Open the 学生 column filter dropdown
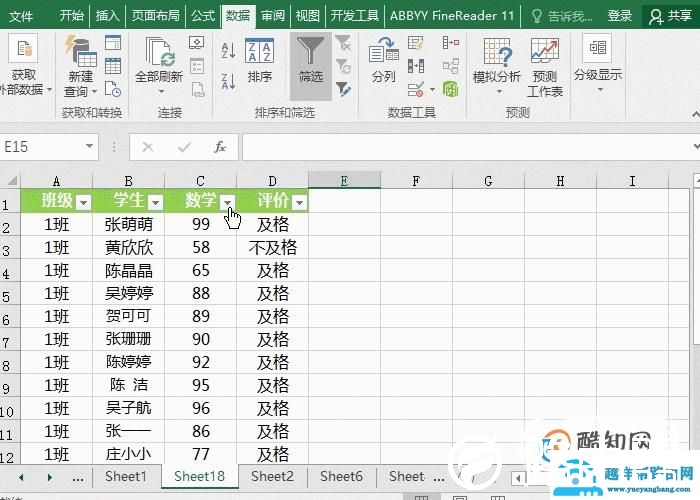This screenshot has height=500, width=700. tap(155, 203)
